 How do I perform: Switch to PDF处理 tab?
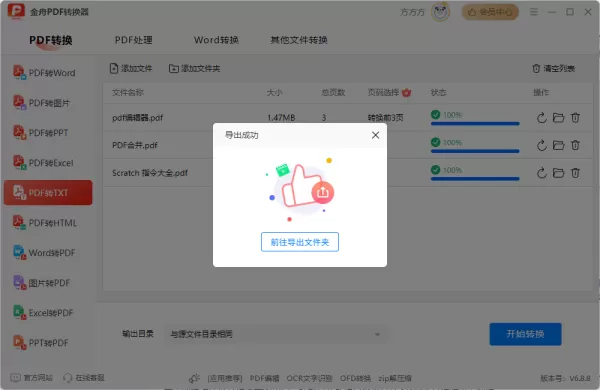[x=134, y=40]
